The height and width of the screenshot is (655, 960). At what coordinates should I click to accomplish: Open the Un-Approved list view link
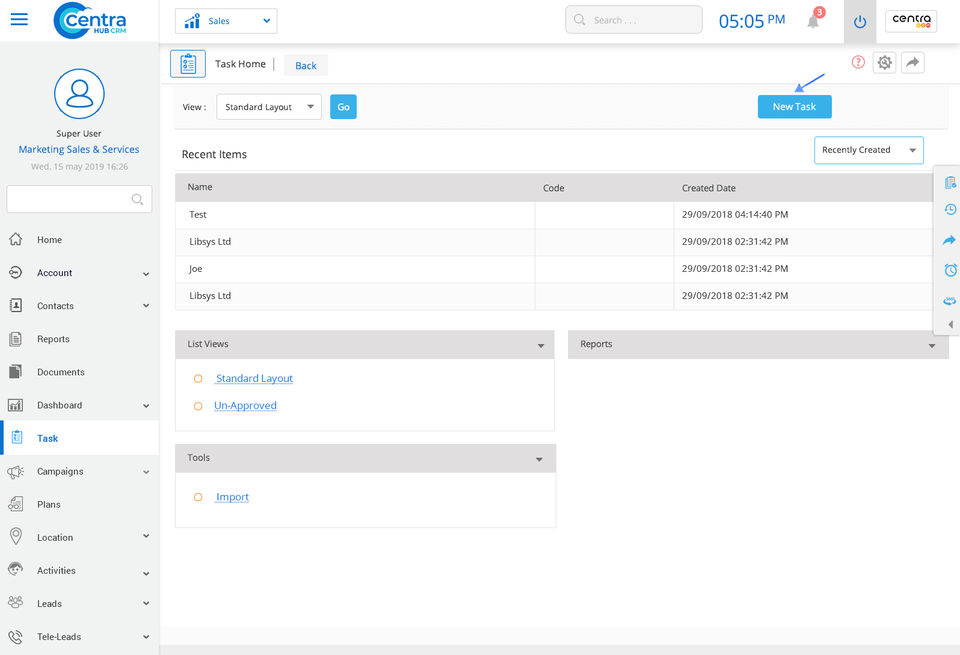[x=245, y=405]
